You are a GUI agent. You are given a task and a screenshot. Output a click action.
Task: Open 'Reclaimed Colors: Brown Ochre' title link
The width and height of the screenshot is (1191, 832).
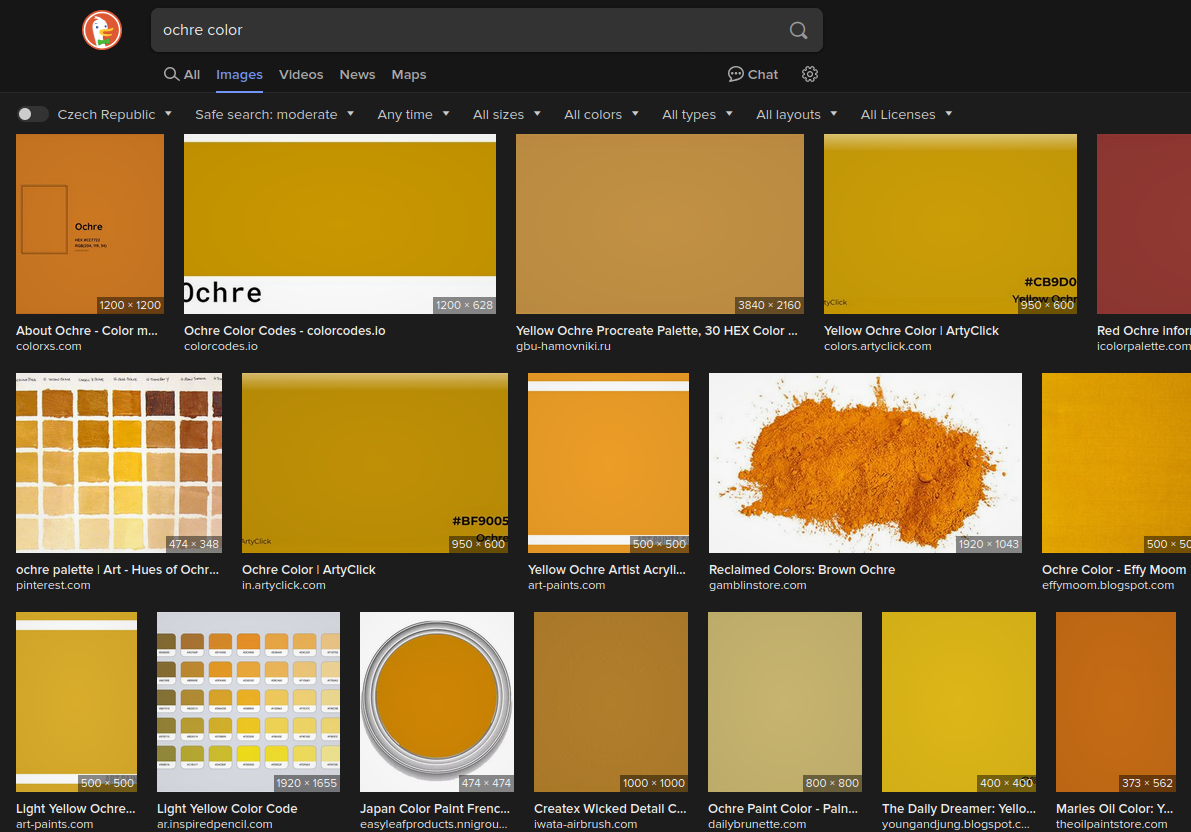(x=801, y=569)
